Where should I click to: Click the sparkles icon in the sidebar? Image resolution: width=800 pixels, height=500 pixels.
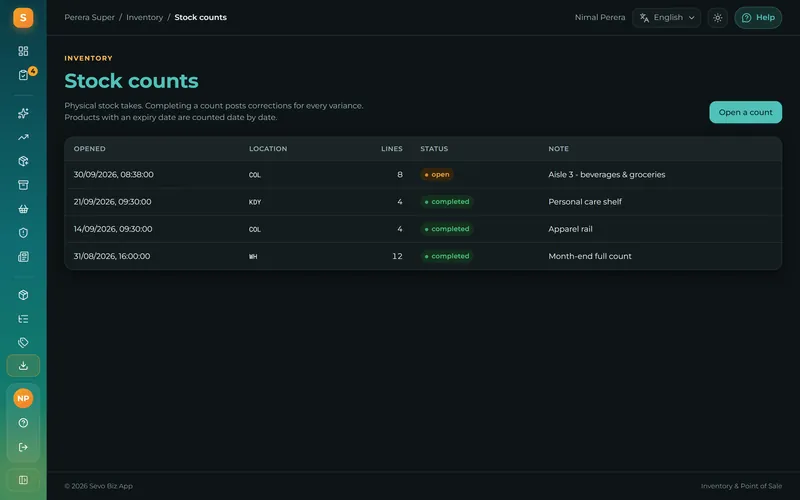[23, 113]
